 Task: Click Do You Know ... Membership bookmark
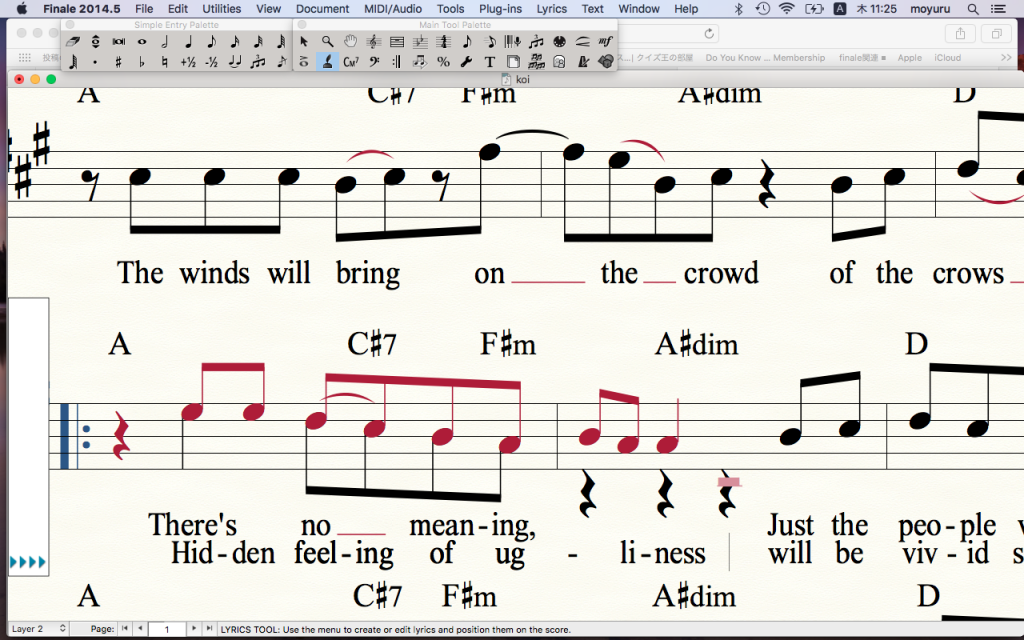click(x=765, y=57)
